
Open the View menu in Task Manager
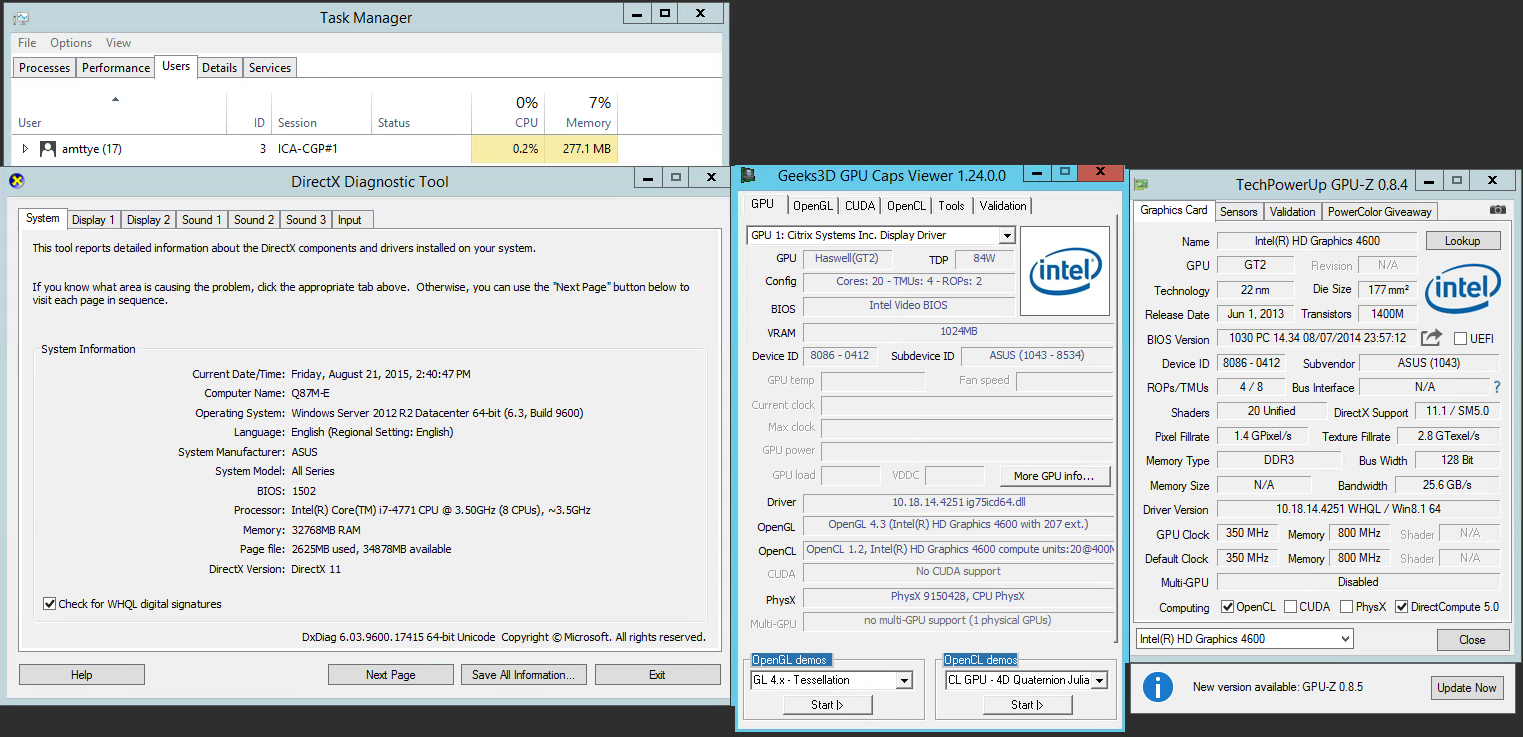(118, 43)
